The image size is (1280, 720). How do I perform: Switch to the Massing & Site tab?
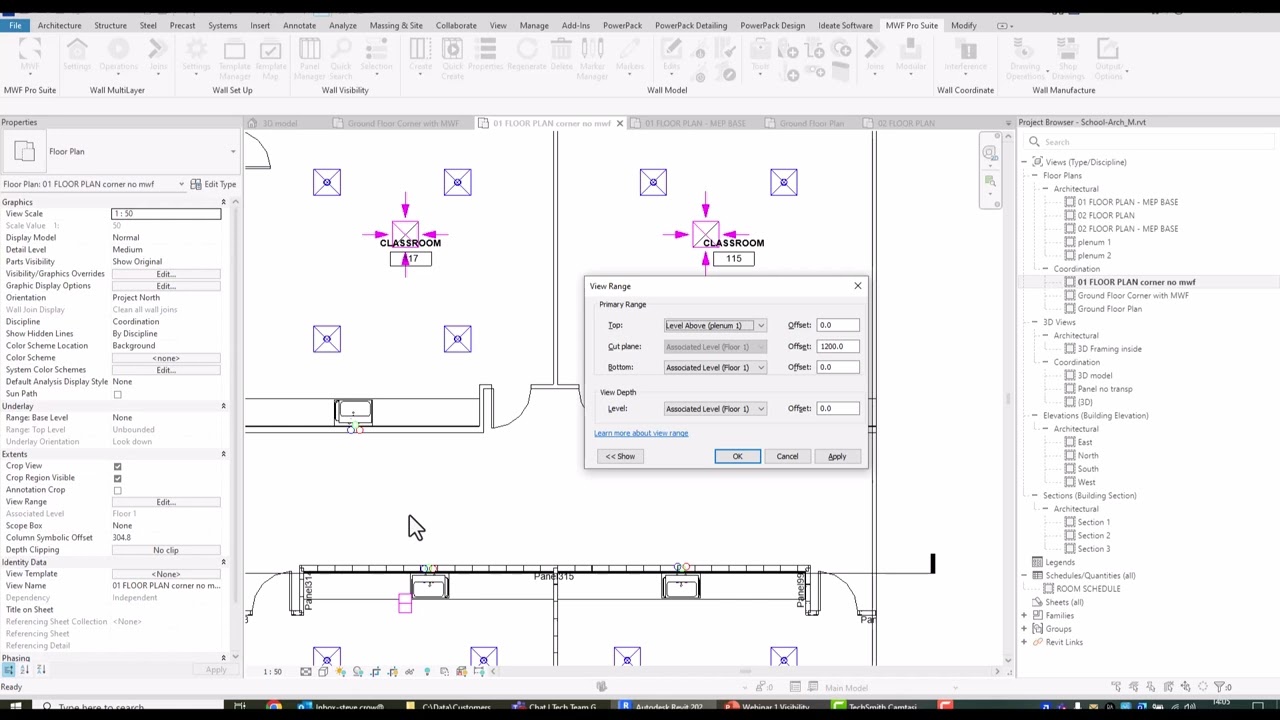coord(396,25)
